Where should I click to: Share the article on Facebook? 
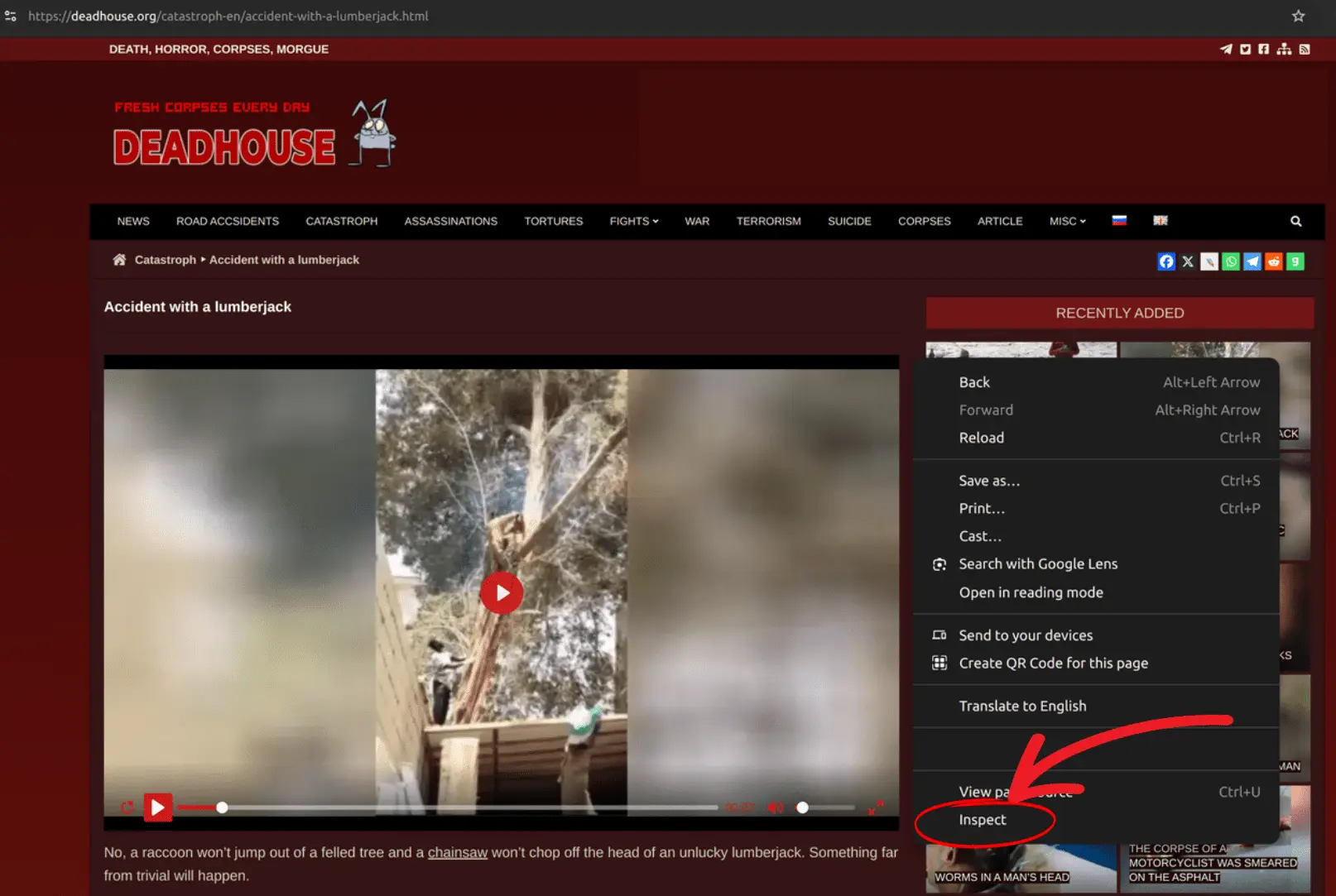pos(1166,261)
